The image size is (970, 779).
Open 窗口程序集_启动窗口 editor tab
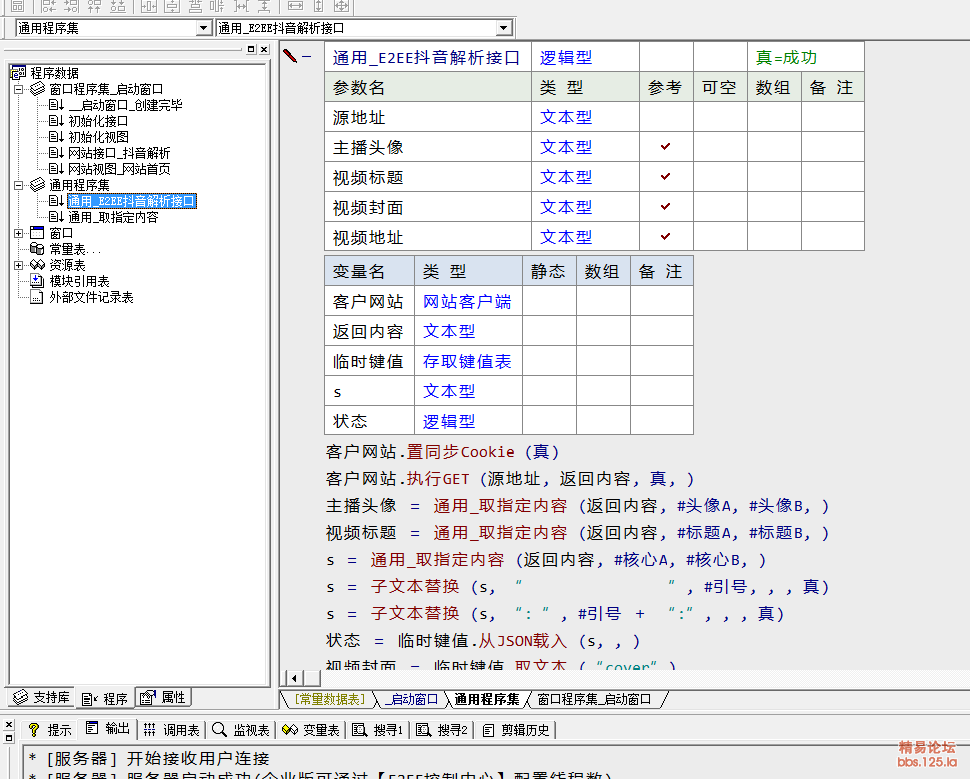[x=594, y=699]
